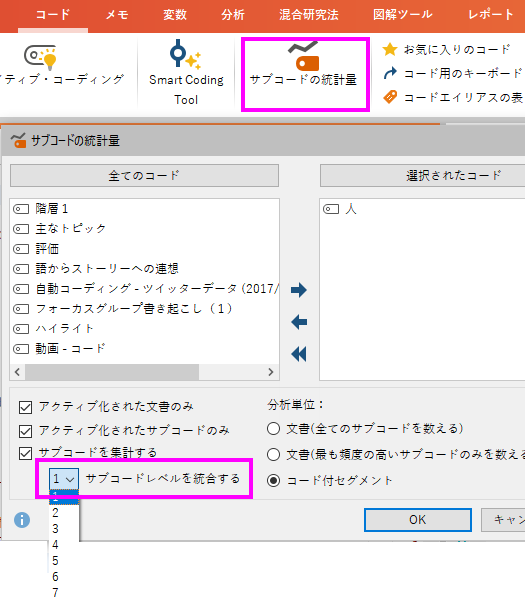Click single left arrow to remove code
525x601 pixels.
click(299, 322)
